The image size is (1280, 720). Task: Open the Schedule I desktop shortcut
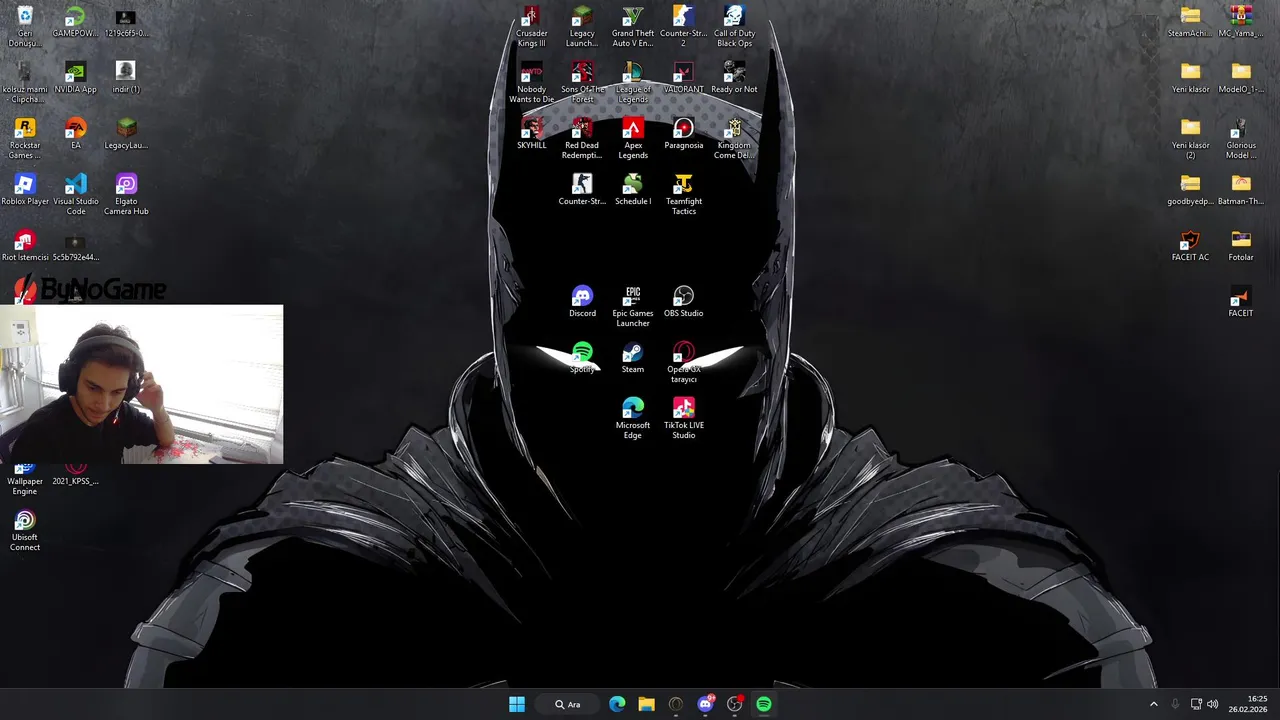point(633,190)
